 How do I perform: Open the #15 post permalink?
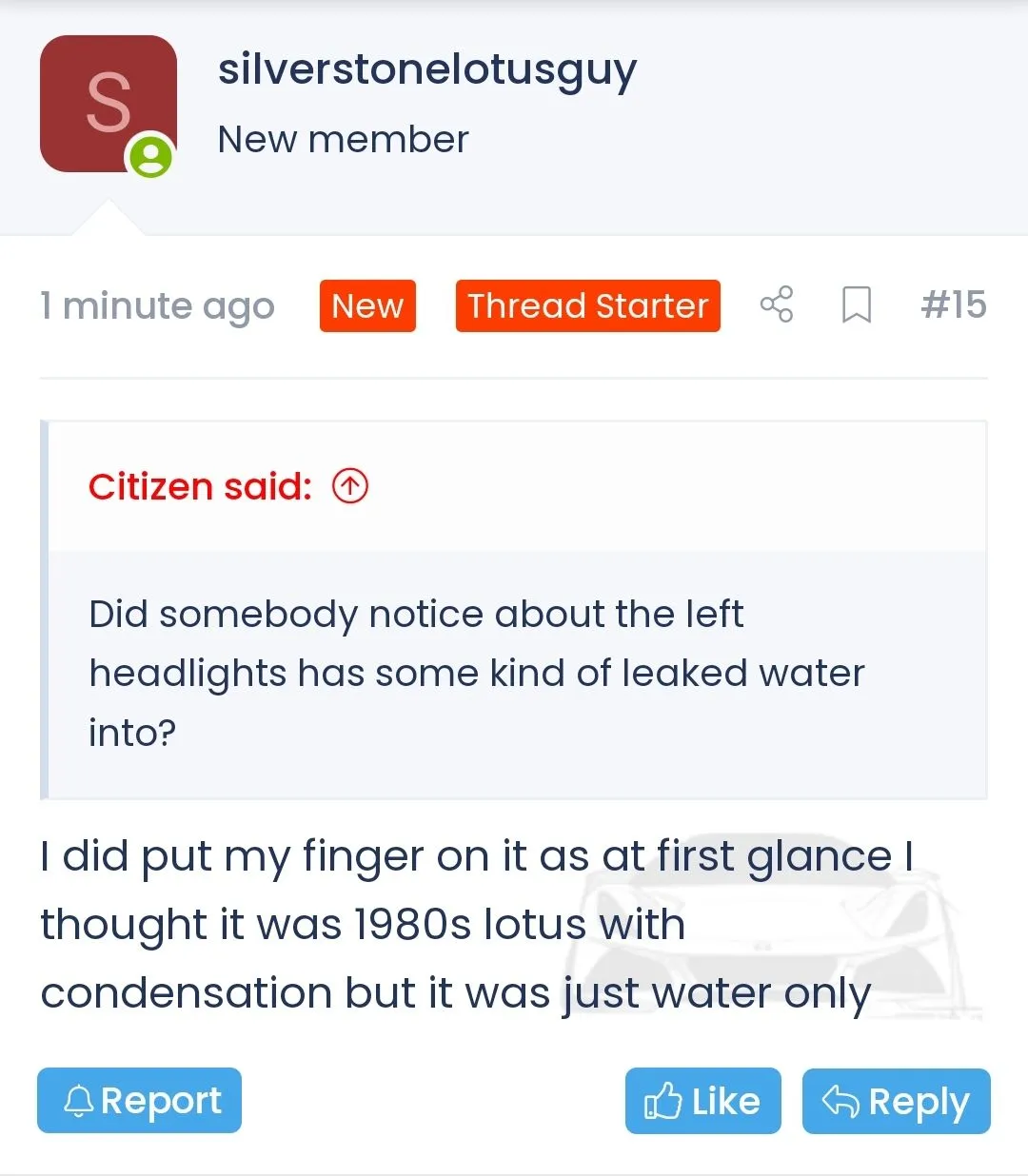click(954, 305)
